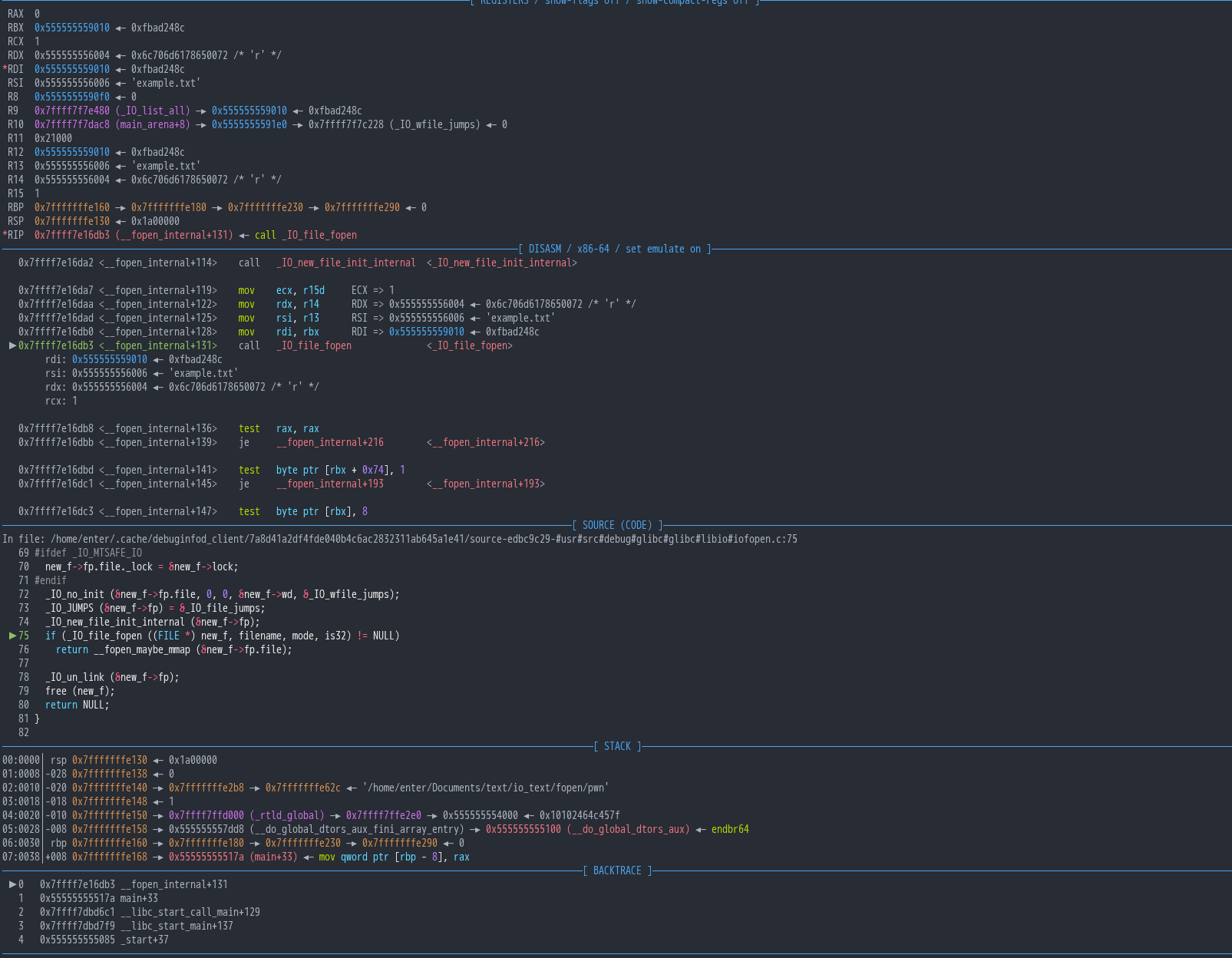This screenshot has width=1232, height=958.
Task: Click the 'rdi:' call argument line
Action: click(x=134, y=359)
